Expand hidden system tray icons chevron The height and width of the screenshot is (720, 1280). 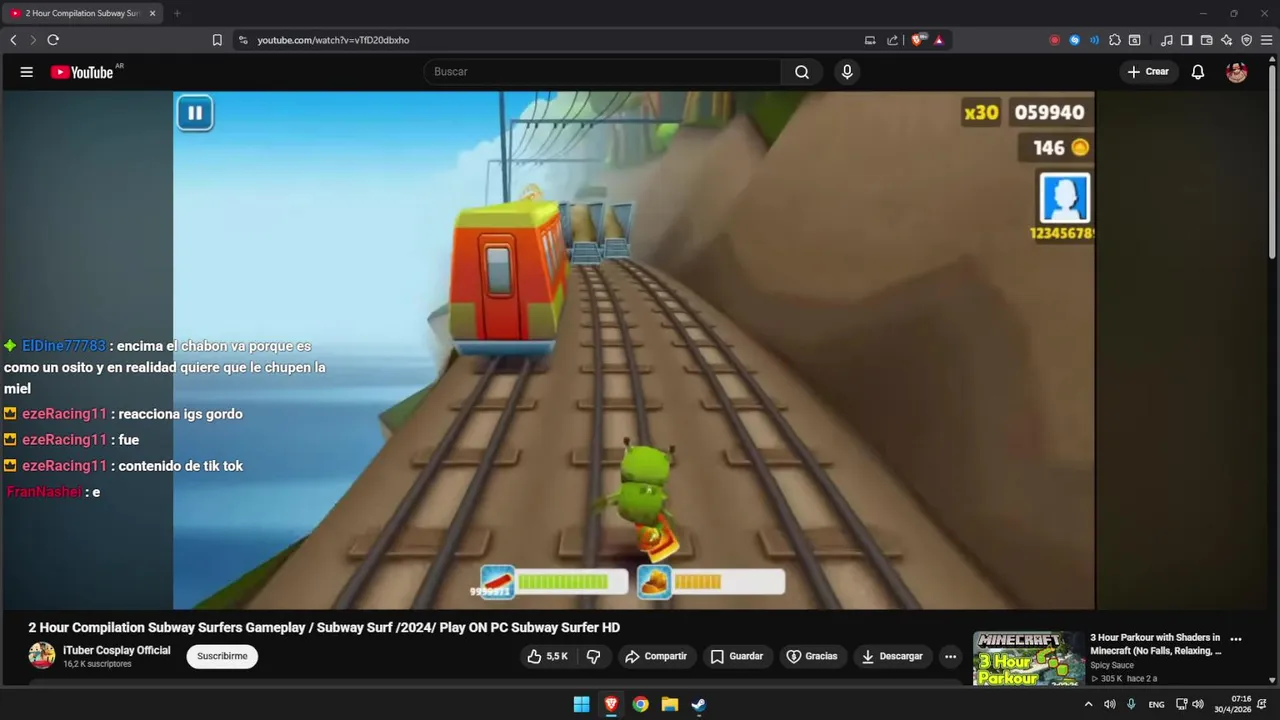pyautogui.click(x=1088, y=704)
